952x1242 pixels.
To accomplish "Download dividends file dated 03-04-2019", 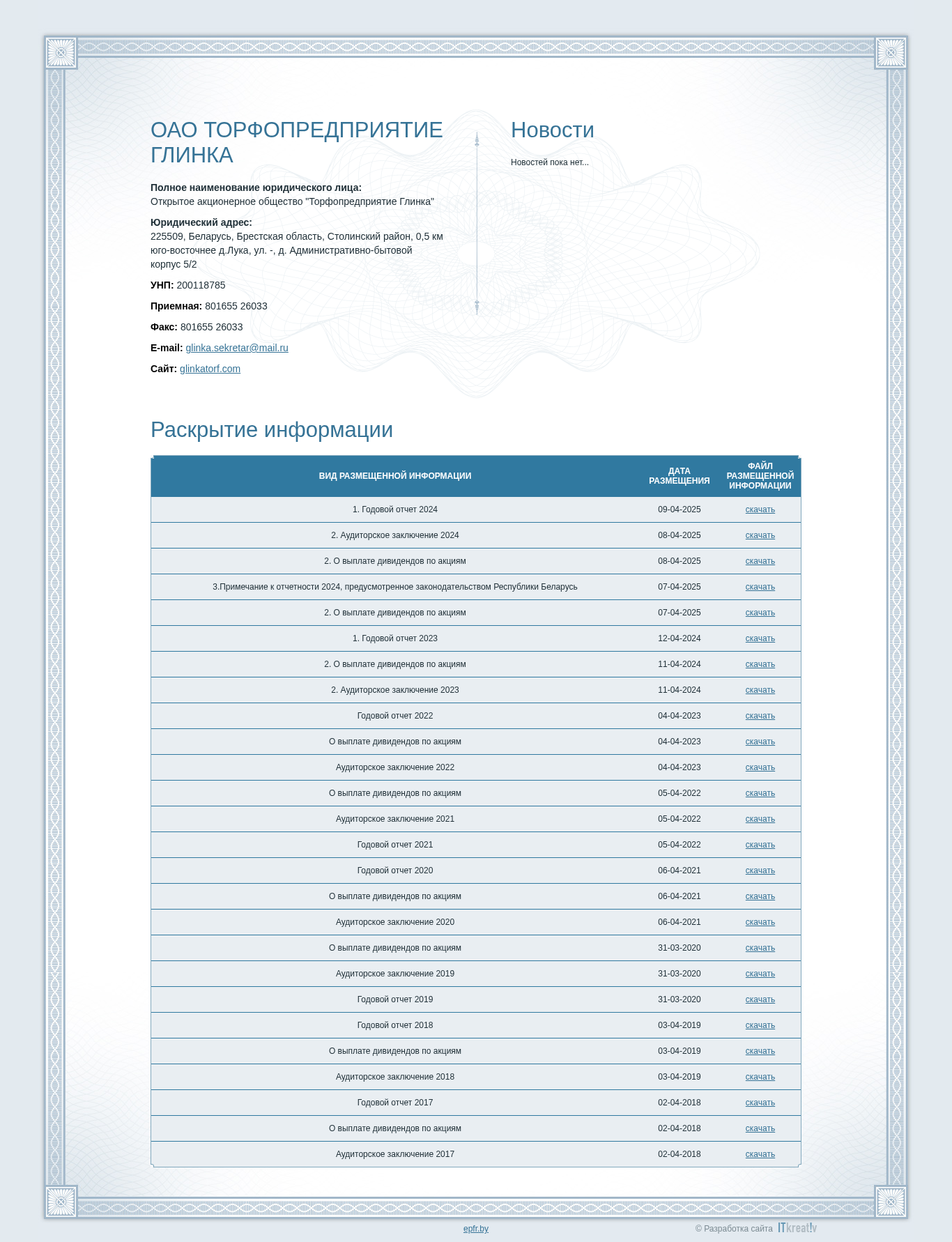I will pos(760,1051).
